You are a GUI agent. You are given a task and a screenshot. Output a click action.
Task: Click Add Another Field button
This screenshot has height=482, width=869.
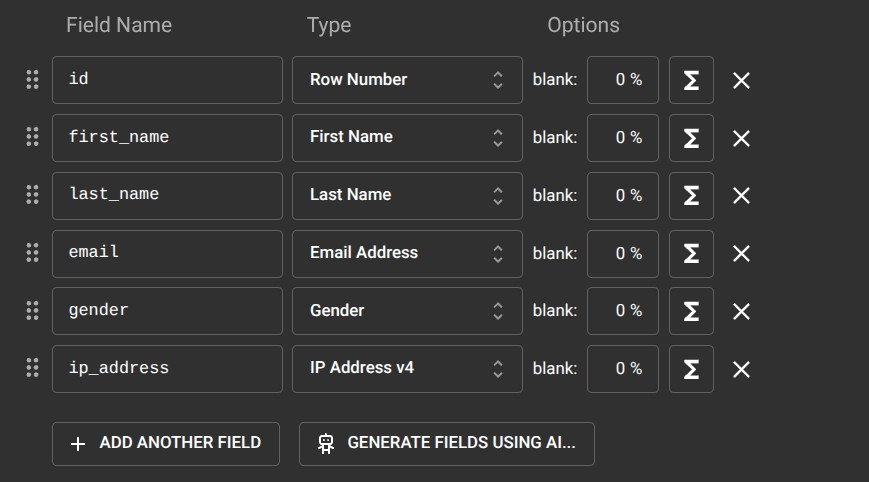166,443
